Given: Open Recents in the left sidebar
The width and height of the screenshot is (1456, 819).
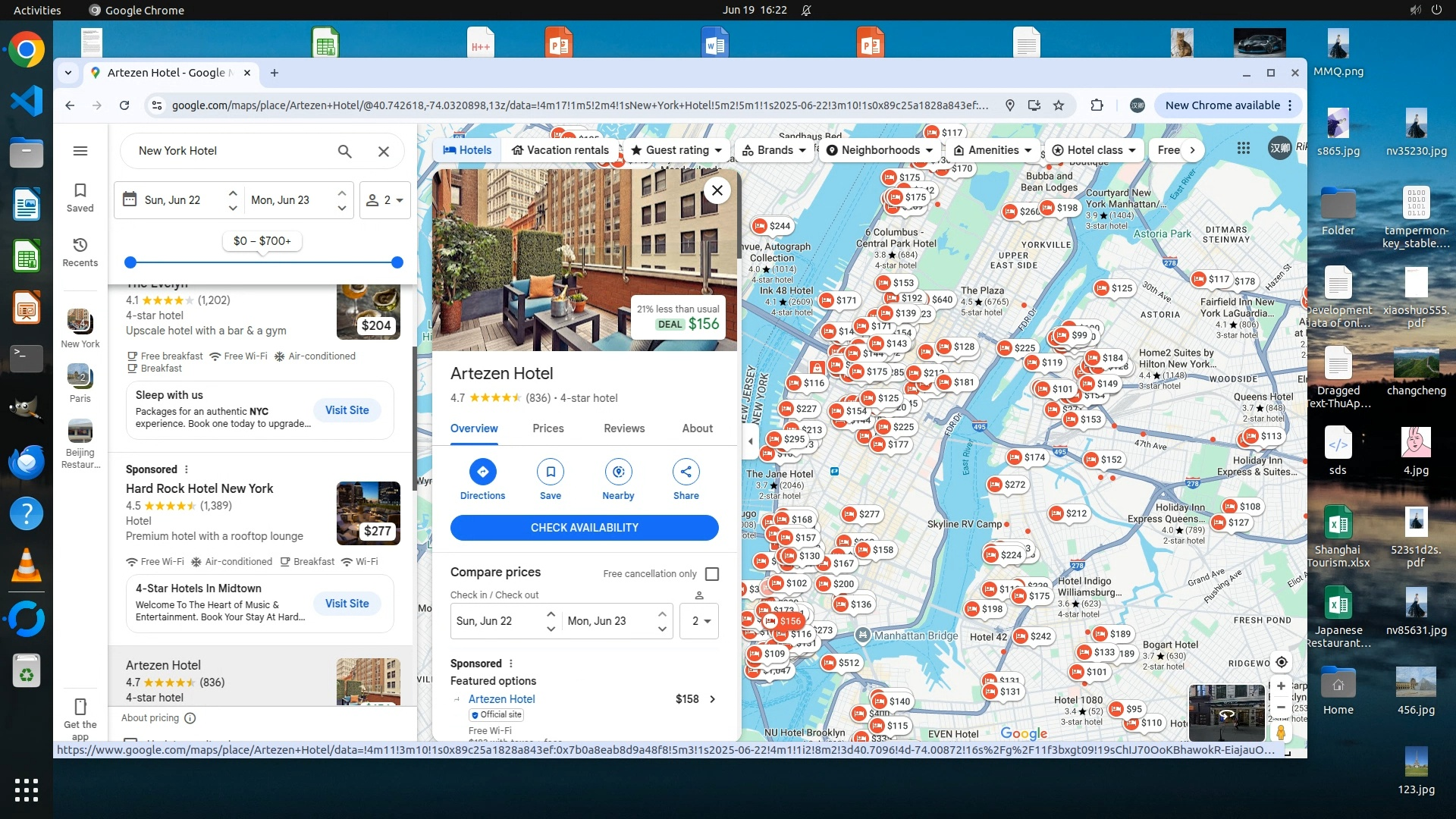Looking at the screenshot, I should [x=80, y=251].
